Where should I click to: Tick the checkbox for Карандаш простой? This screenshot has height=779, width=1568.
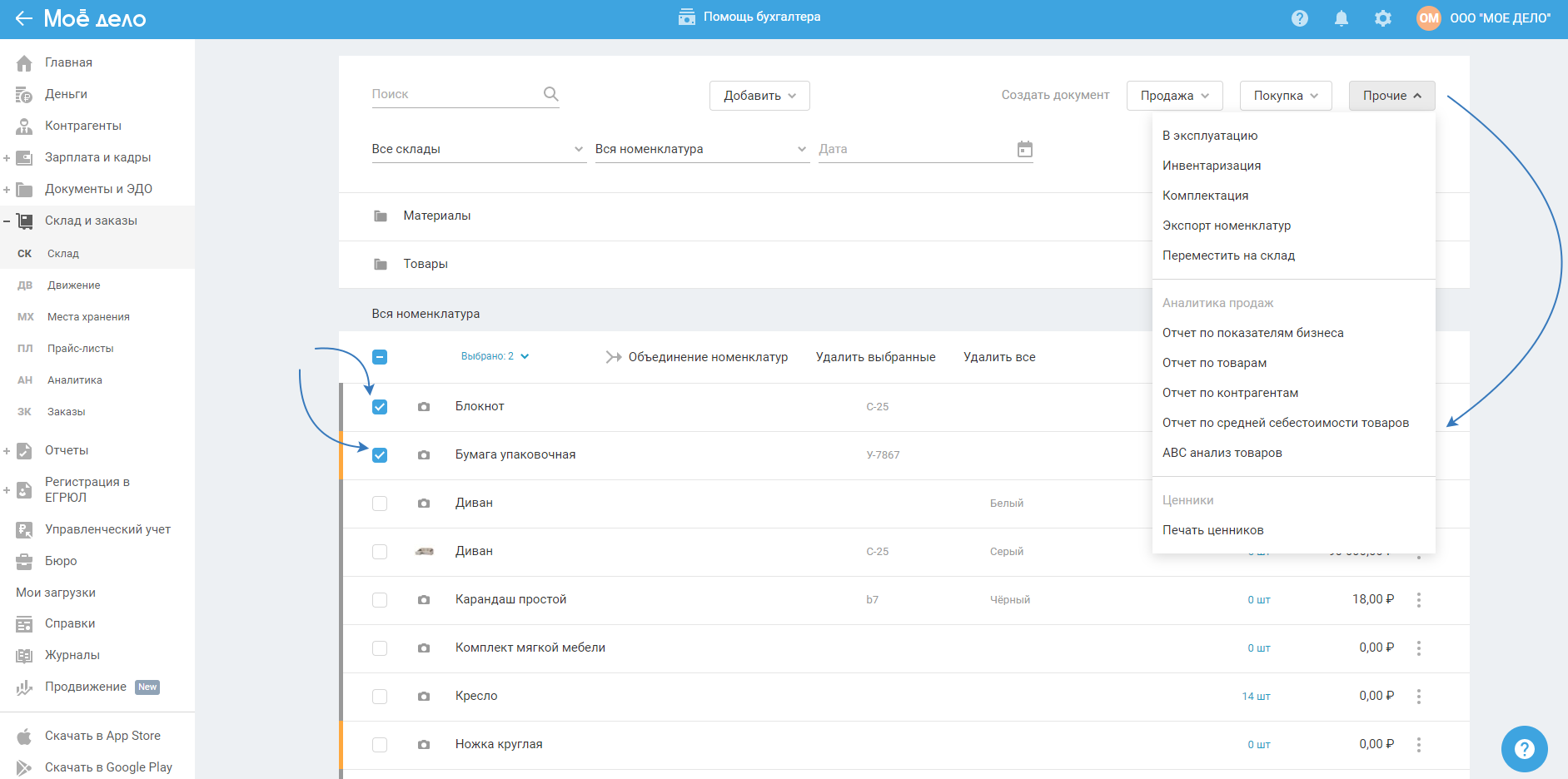[x=380, y=600]
